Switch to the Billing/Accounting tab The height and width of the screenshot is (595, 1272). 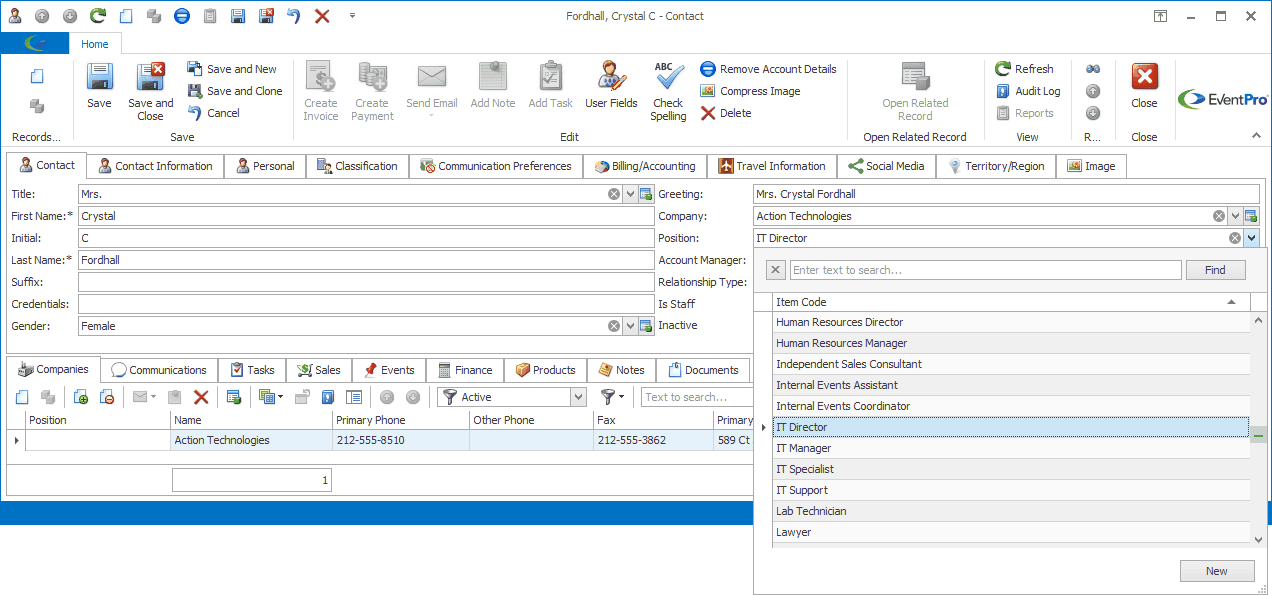click(645, 166)
